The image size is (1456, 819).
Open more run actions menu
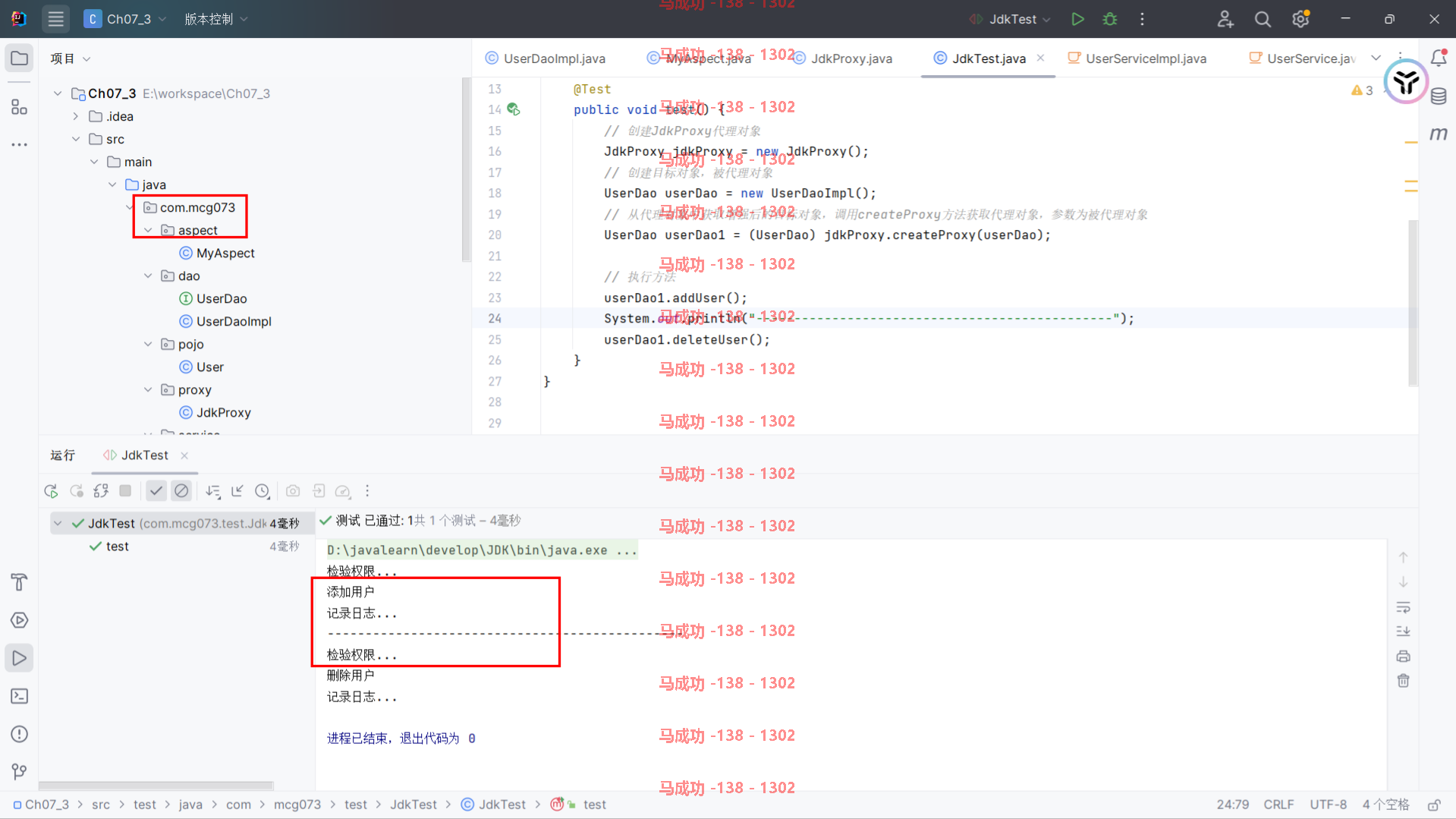tap(1142, 19)
